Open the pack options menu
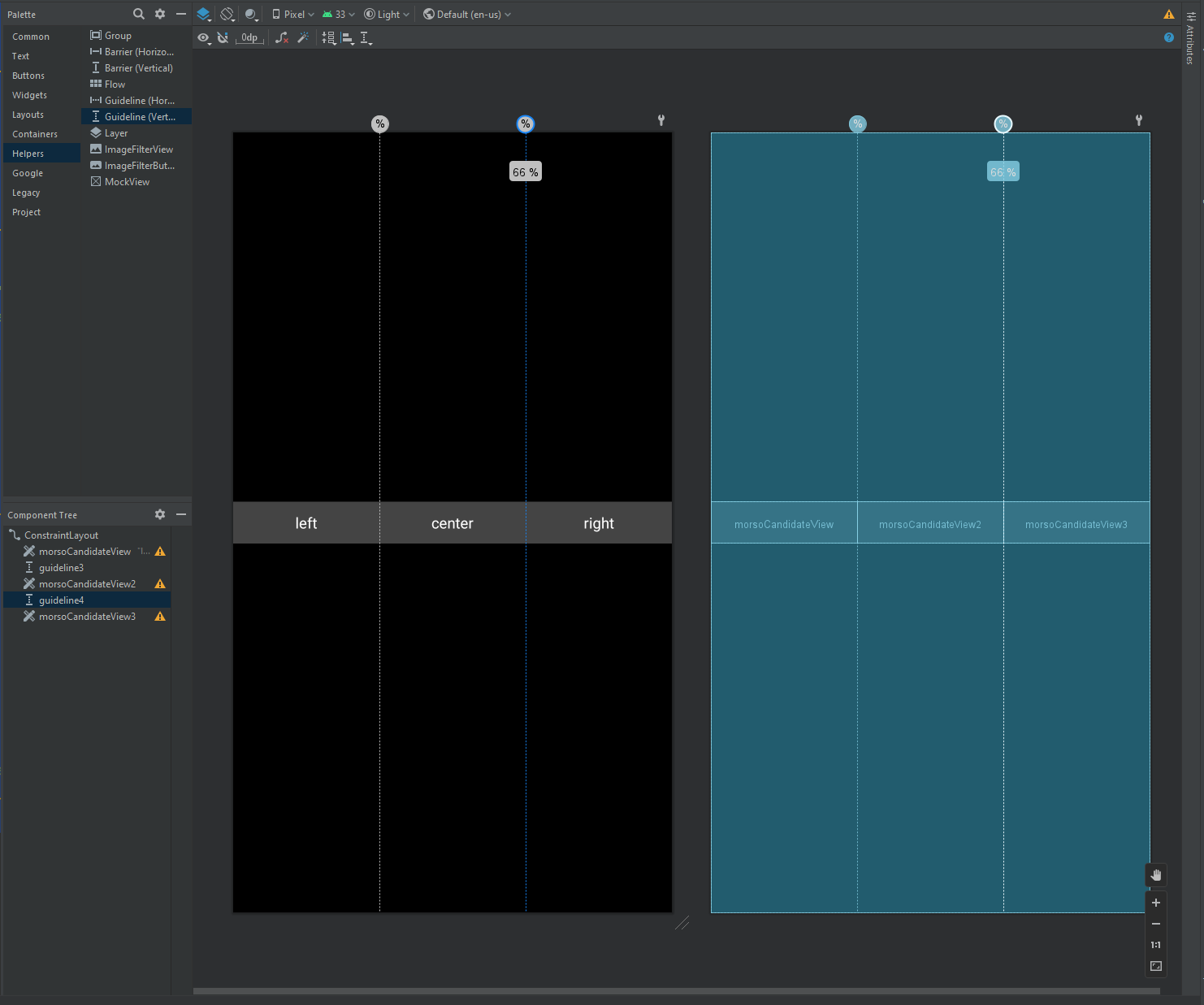The height and width of the screenshot is (1005, 1204). click(329, 37)
